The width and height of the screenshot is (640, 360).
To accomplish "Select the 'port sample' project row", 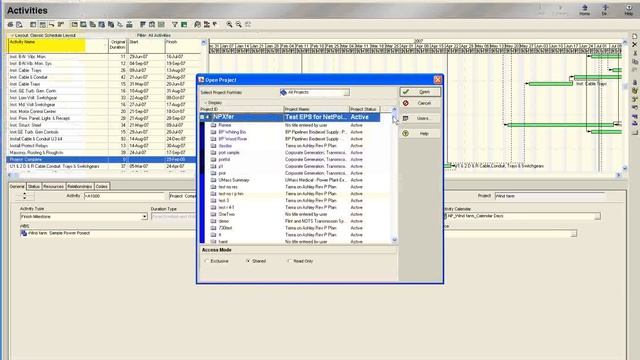I will (x=292, y=153).
